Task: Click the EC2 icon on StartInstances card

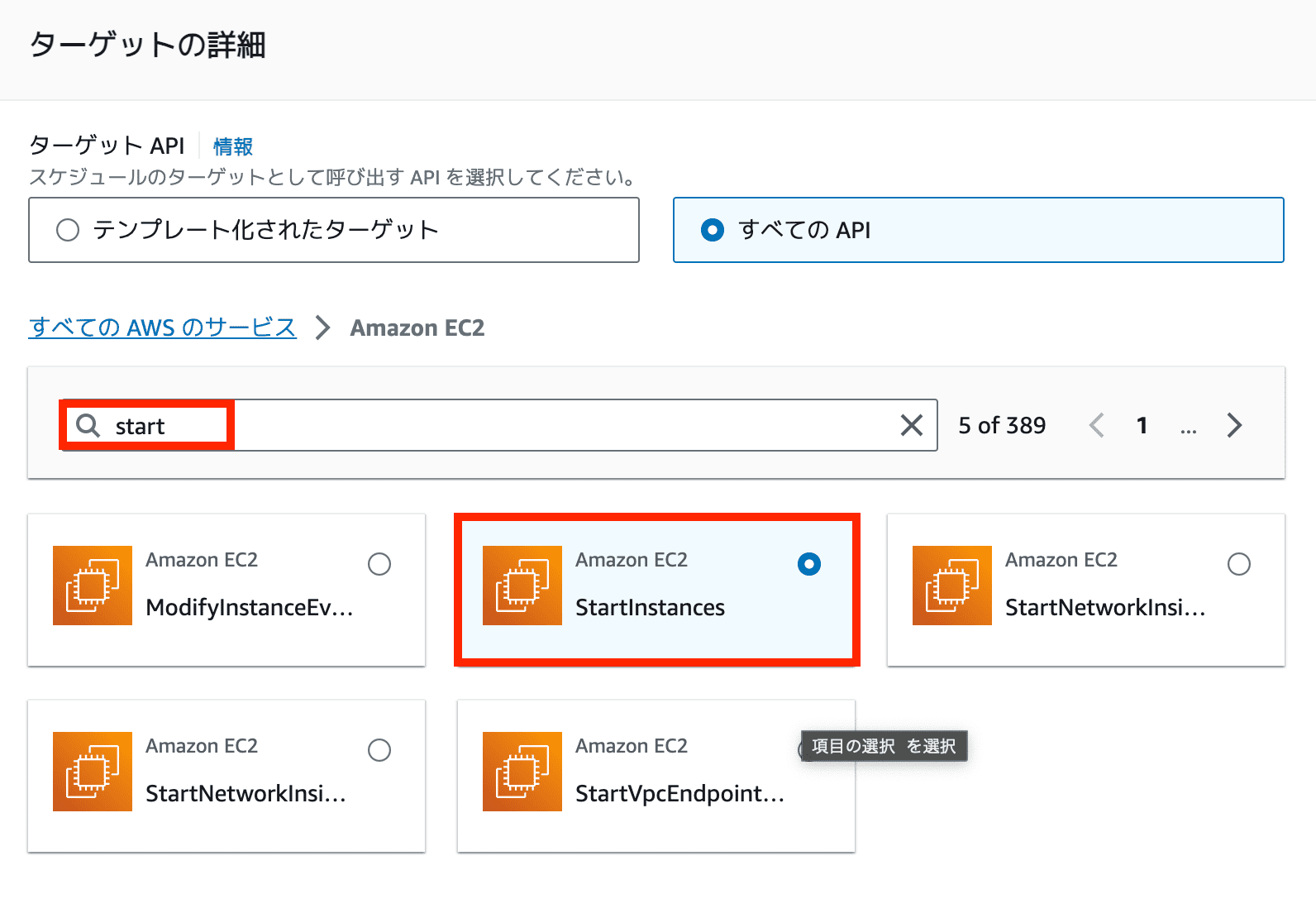Action: pyautogui.click(x=522, y=586)
